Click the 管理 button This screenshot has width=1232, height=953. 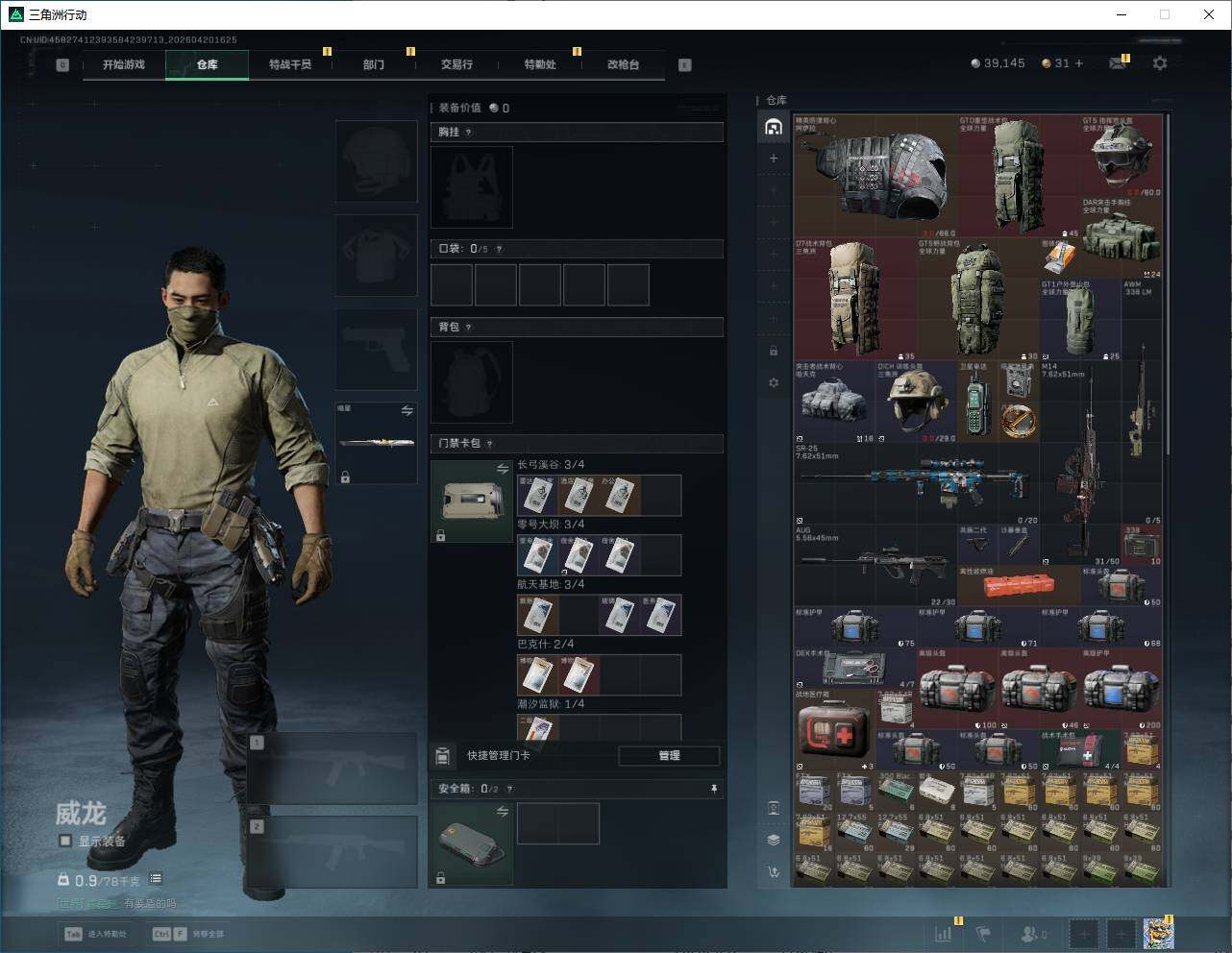(669, 756)
